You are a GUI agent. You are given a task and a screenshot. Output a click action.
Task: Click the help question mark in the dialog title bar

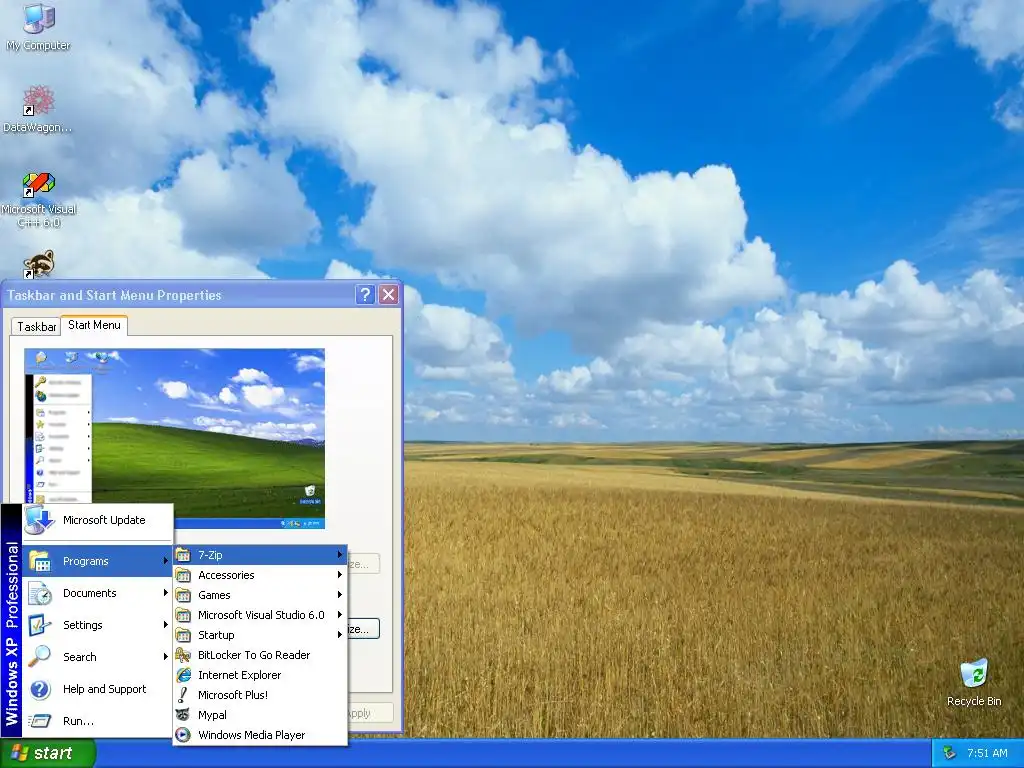pyautogui.click(x=365, y=295)
